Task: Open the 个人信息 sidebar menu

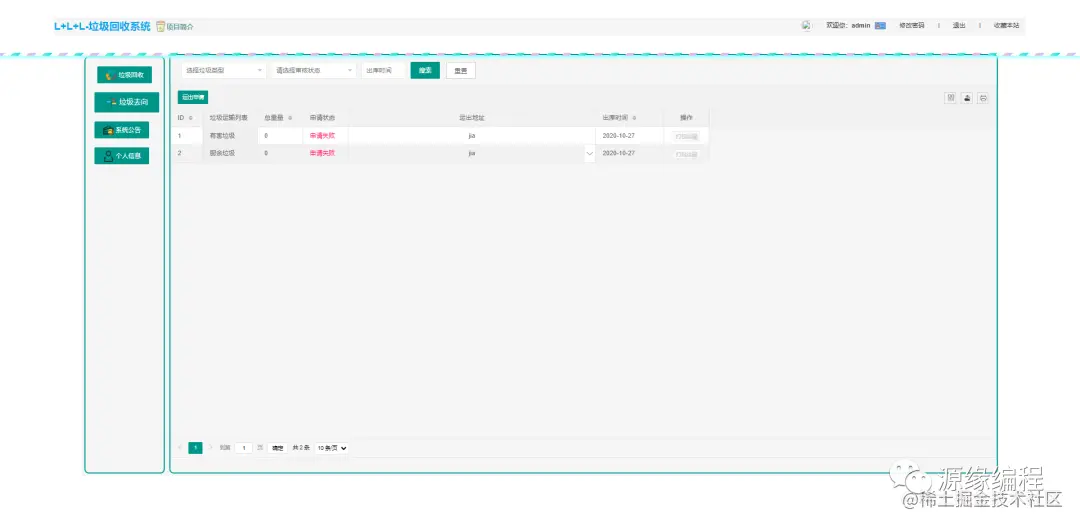Action: tap(122, 156)
